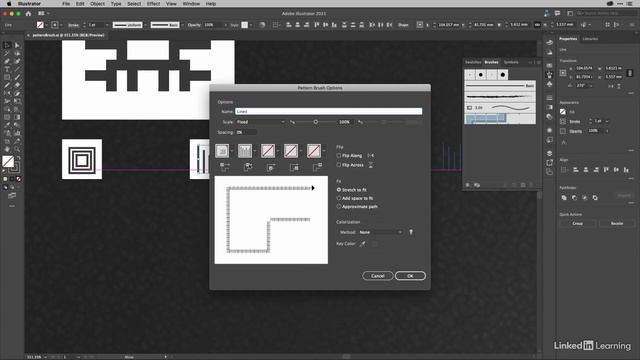Viewport: 640px width, 360px height.
Task: Select the Type tool
Action: [x=7, y=69]
